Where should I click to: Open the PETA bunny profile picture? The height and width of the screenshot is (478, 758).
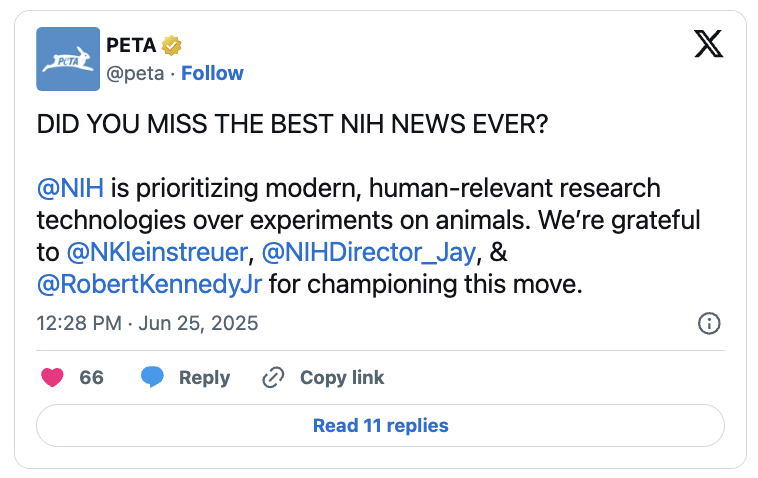(68, 59)
